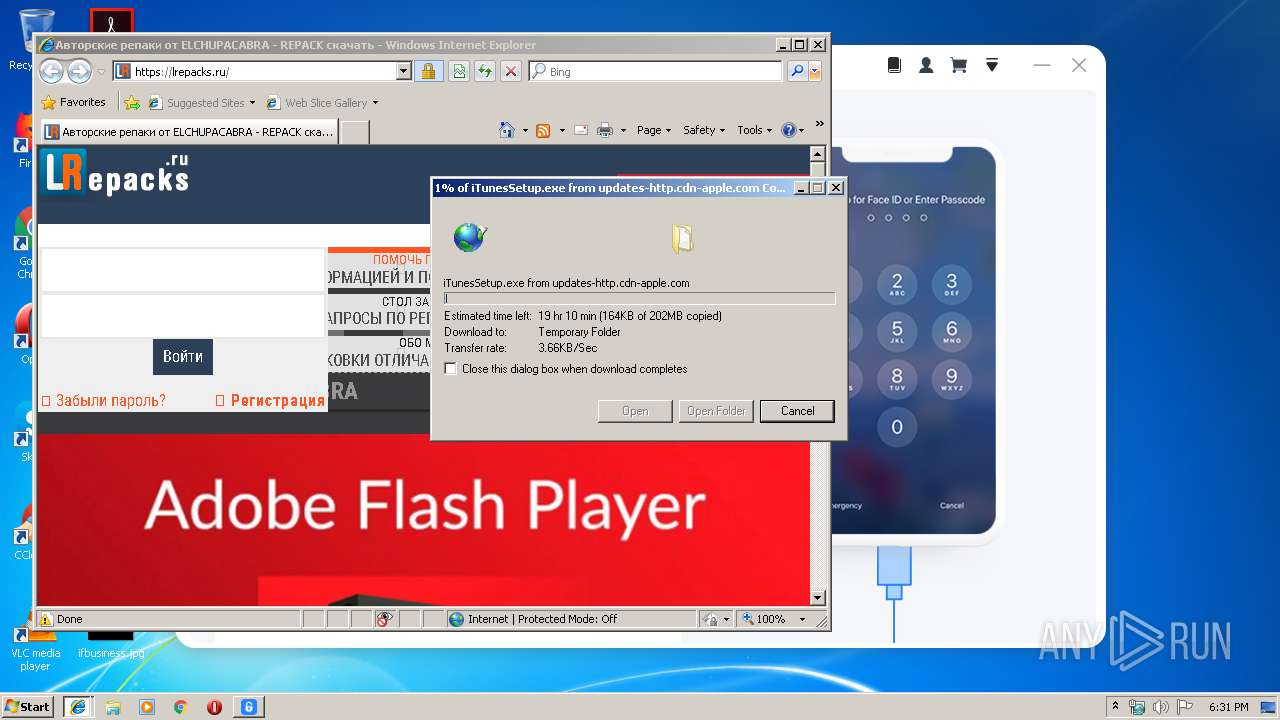Click the https://lrepacks.ru/ address field
The width and height of the screenshot is (1280, 720).
coord(263,71)
